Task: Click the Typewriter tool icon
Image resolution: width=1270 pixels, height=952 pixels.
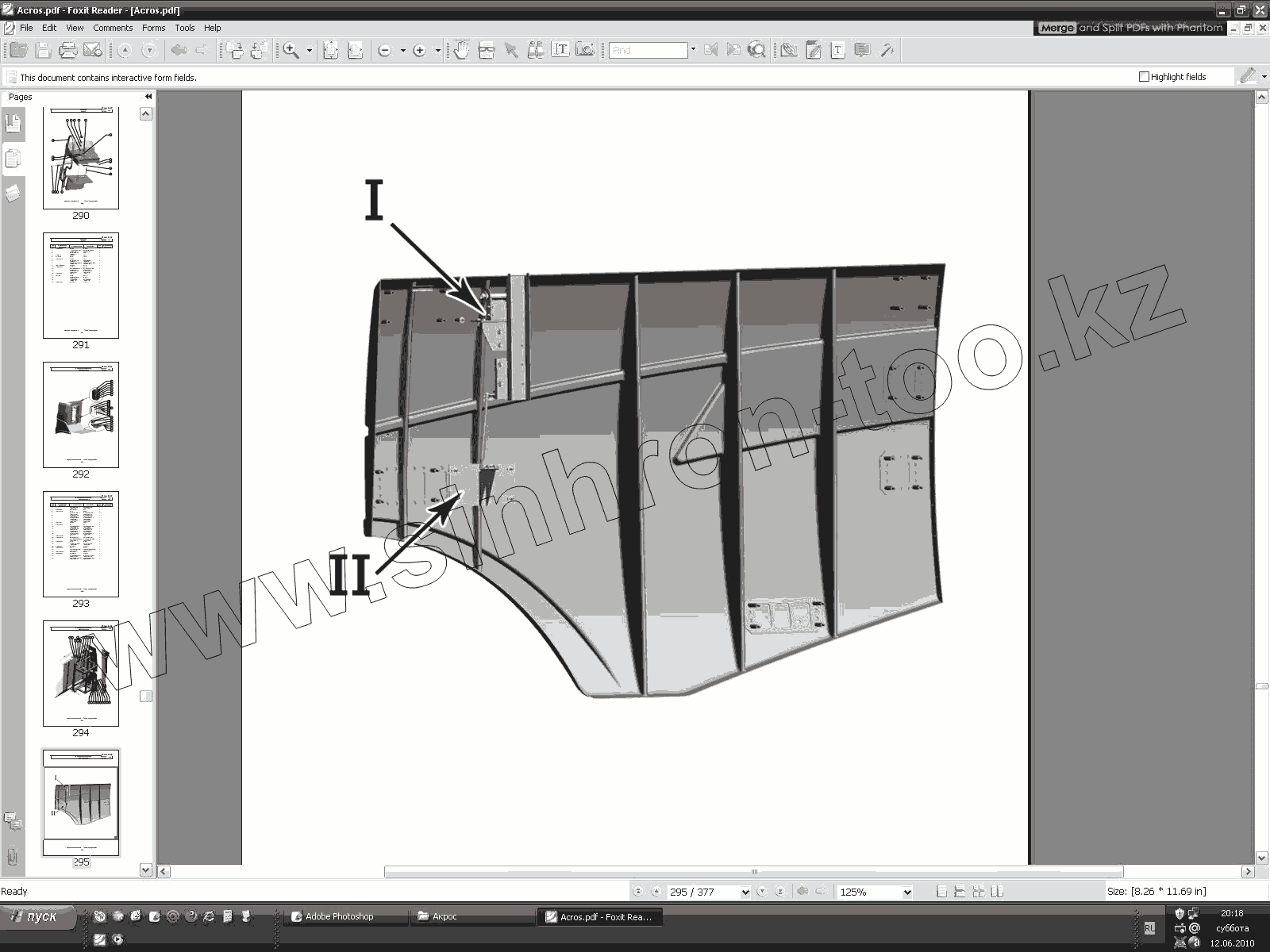Action: click(837, 51)
